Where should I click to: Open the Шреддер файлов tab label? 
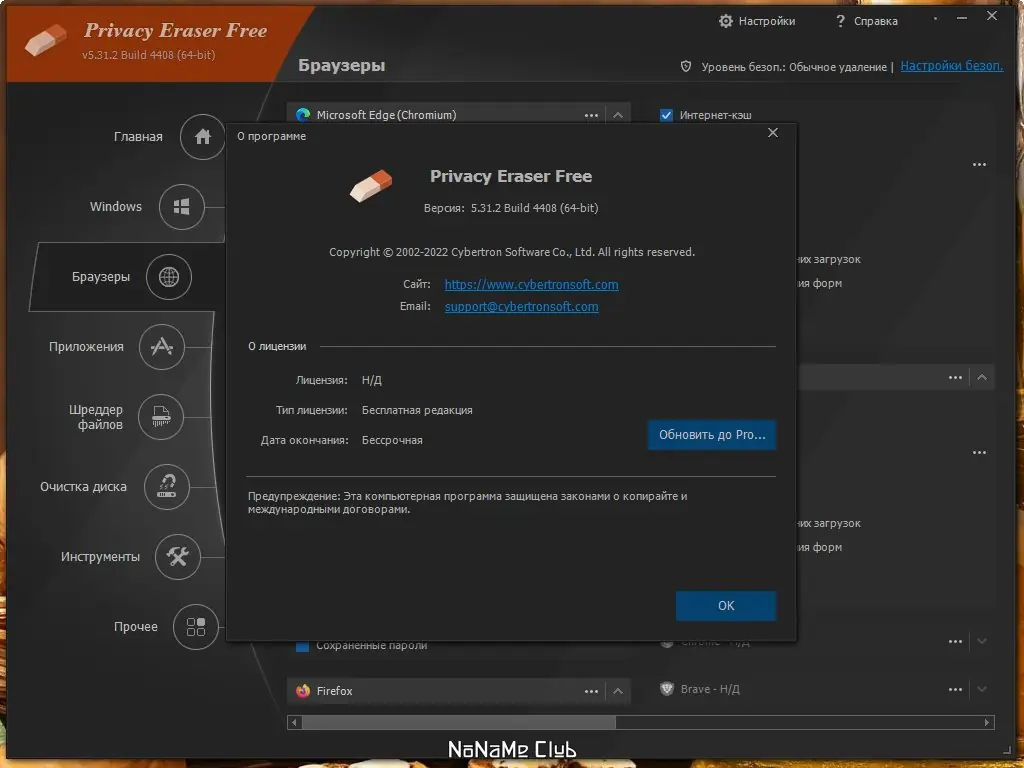[x=96, y=417]
